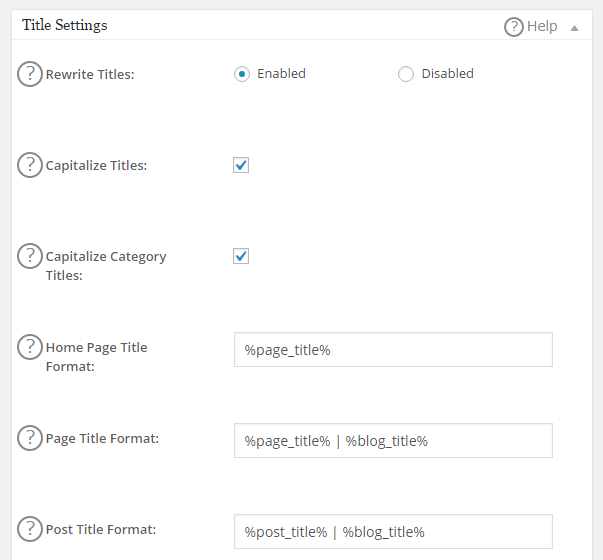Select the Enabled radio button
This screenshot has width=603, height=560.
pyautogui.click(x=241, y=74)
